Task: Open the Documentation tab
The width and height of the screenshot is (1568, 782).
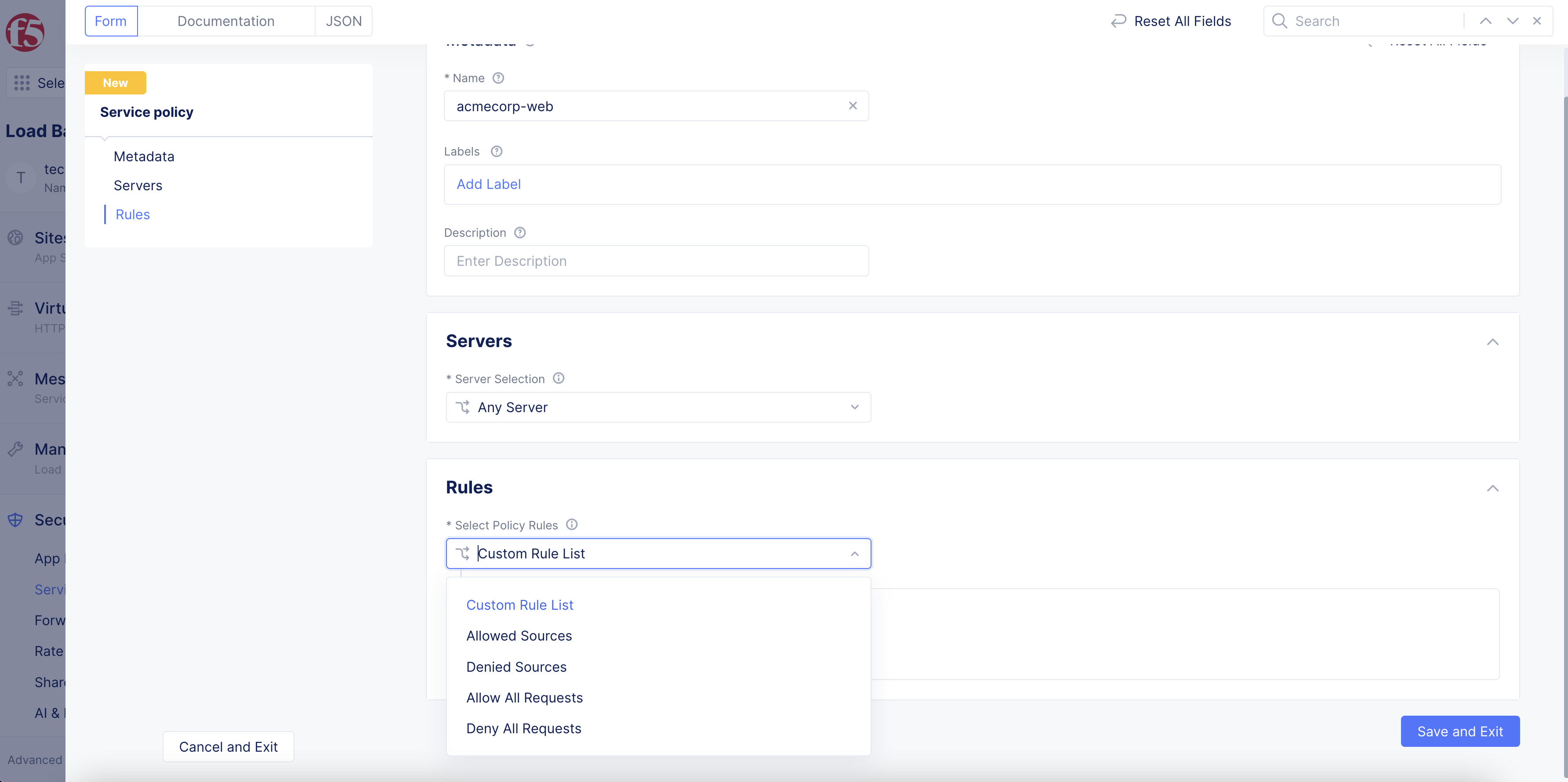Action: click(x=226, y=21)
